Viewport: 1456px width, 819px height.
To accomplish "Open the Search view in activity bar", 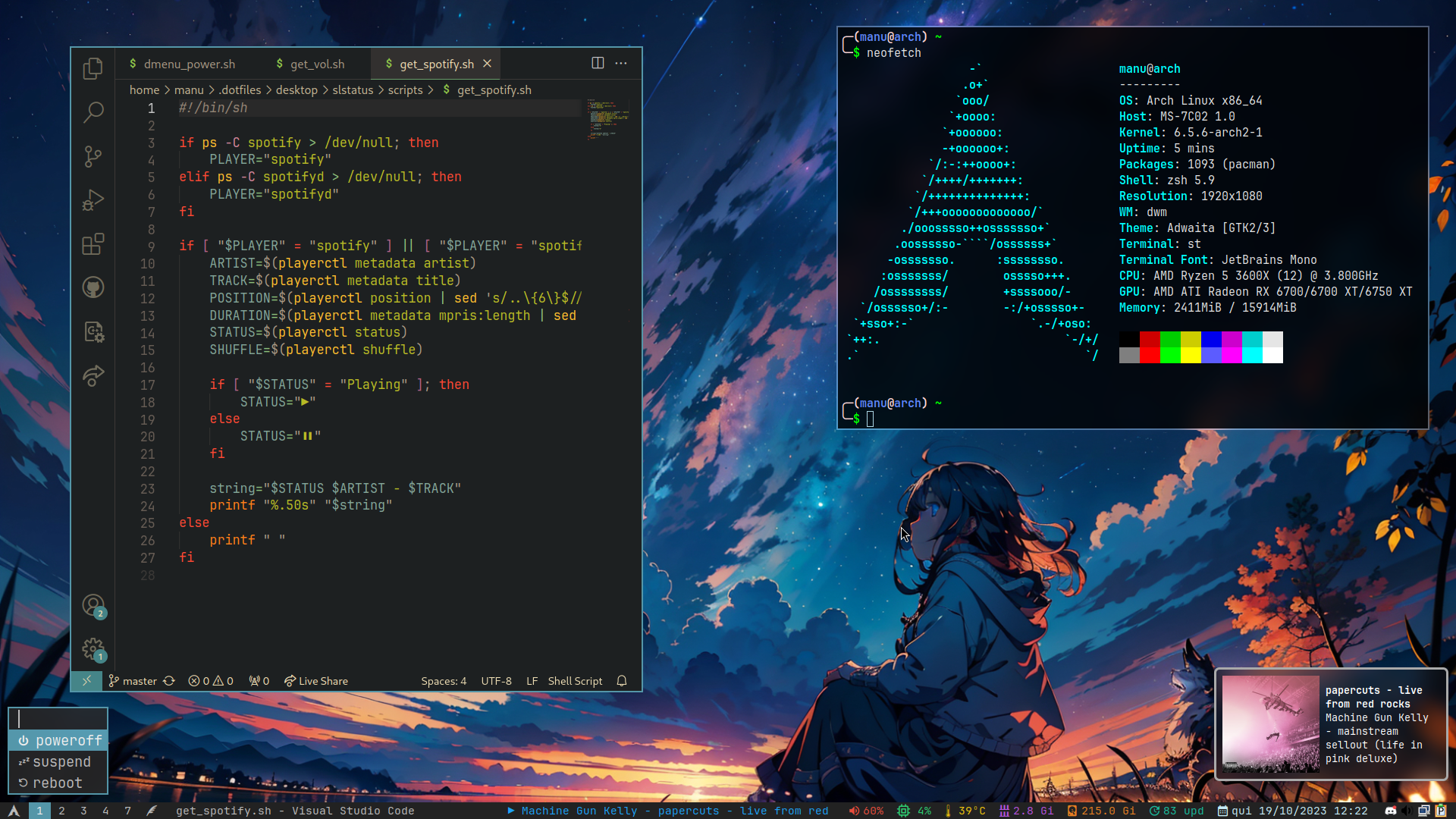I will click(x=93, y=112).
